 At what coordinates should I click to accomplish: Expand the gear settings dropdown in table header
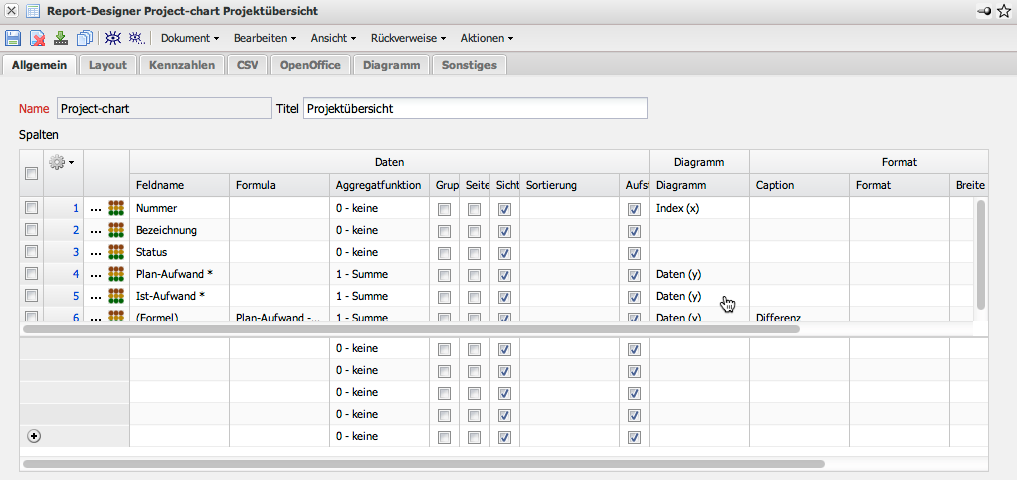[x=63, y=161]
